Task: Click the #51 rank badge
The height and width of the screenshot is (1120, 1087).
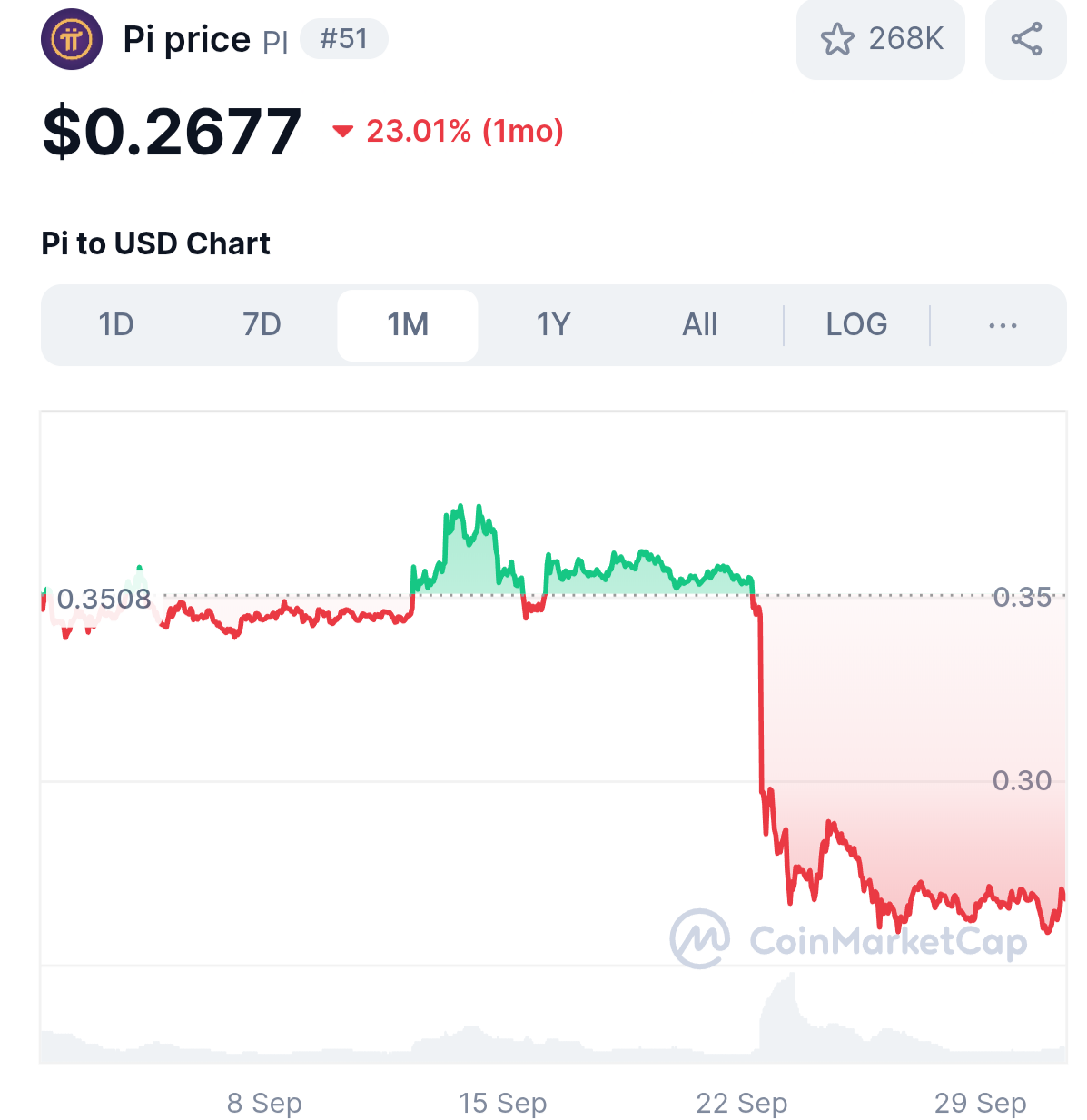Action: [x=344, y=39]
